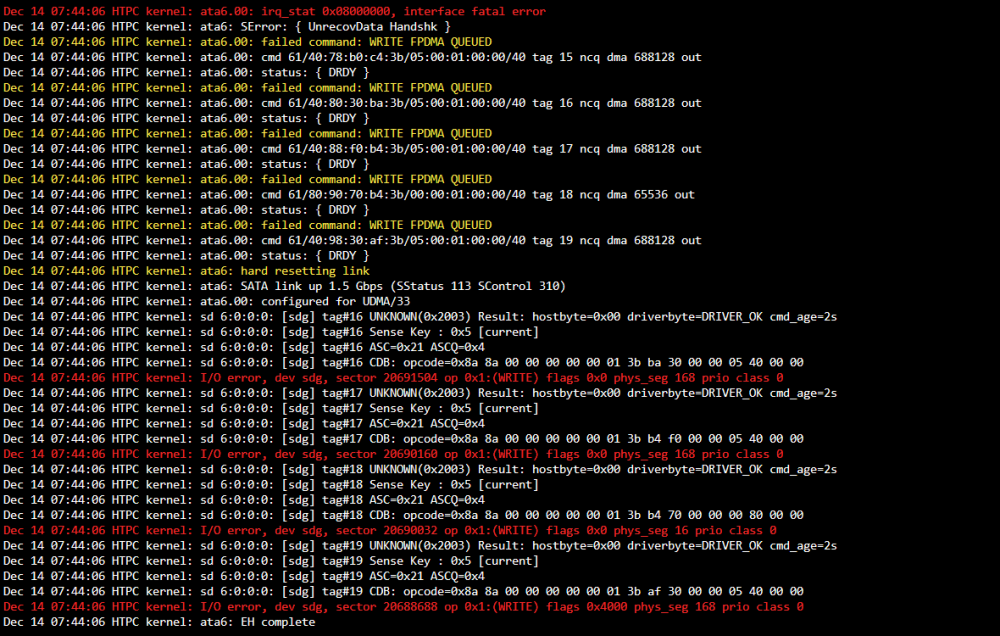Select the I/O error sector 20691504 line

(x=393, y=378)
